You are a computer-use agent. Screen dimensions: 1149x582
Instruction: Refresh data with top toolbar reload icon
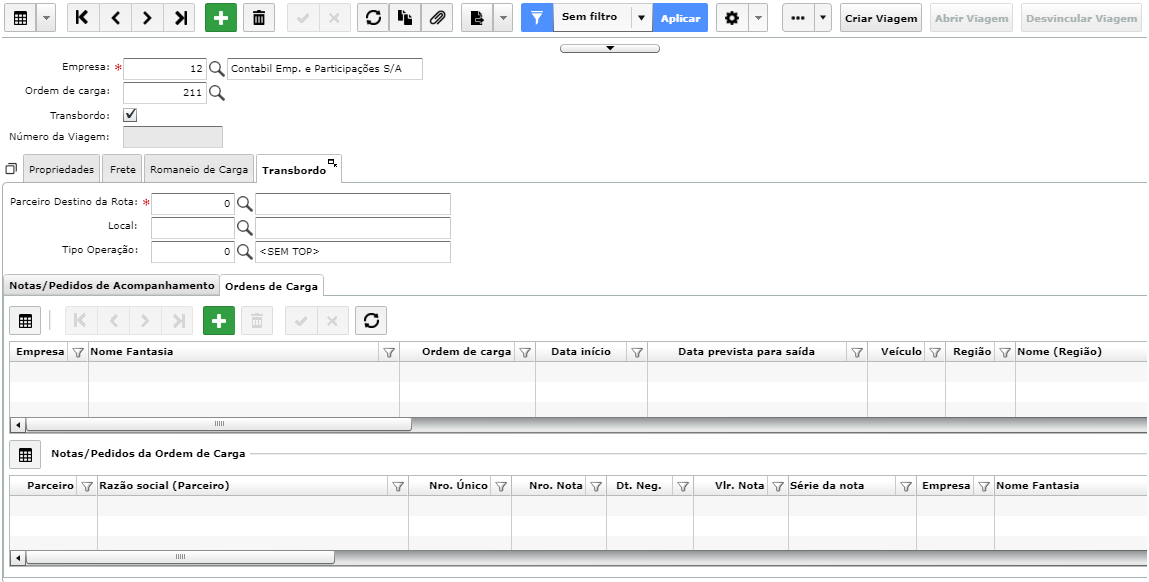[x=373, y=18]
